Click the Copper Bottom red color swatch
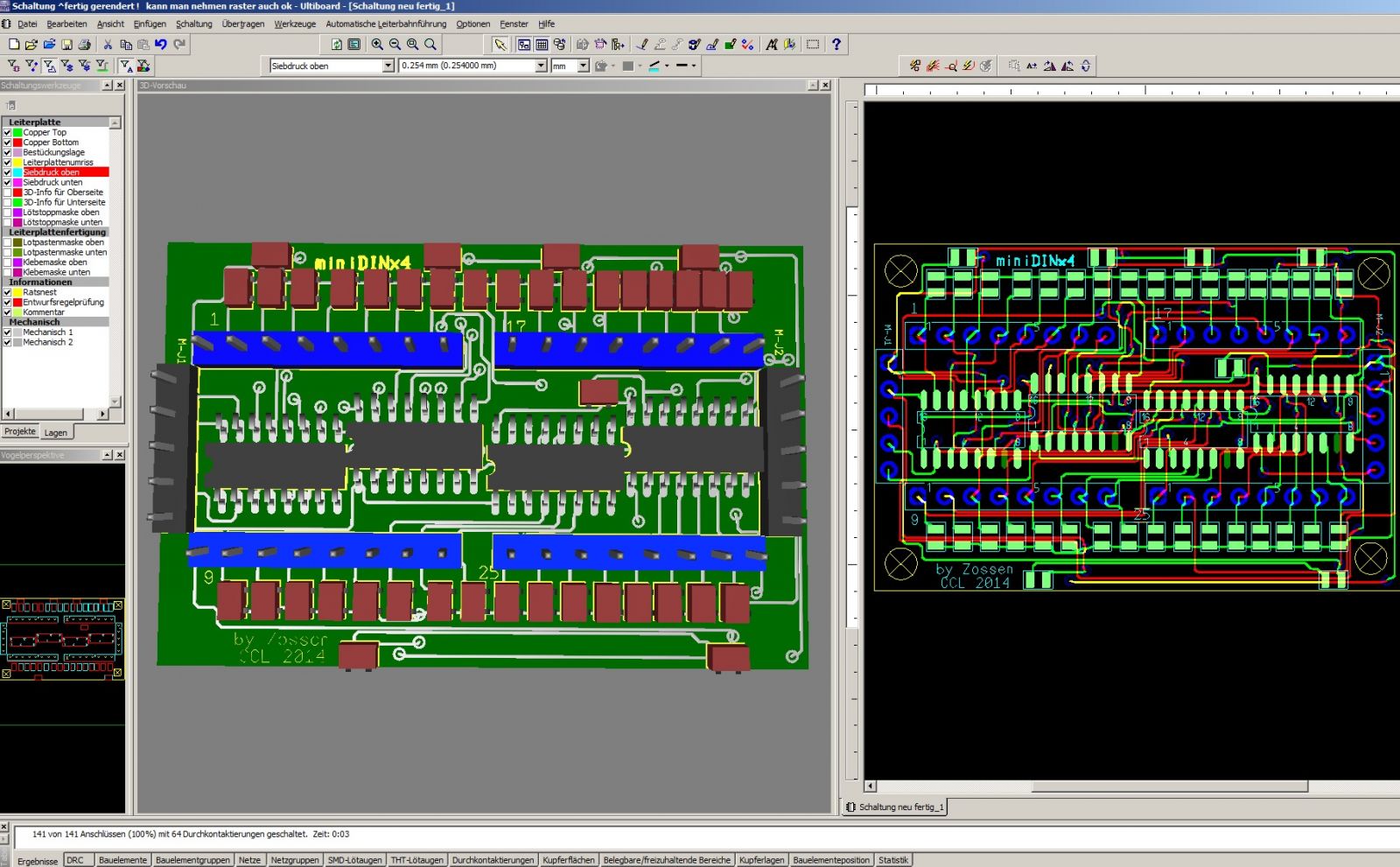1400x867 pixels. (x=17, y=143)
